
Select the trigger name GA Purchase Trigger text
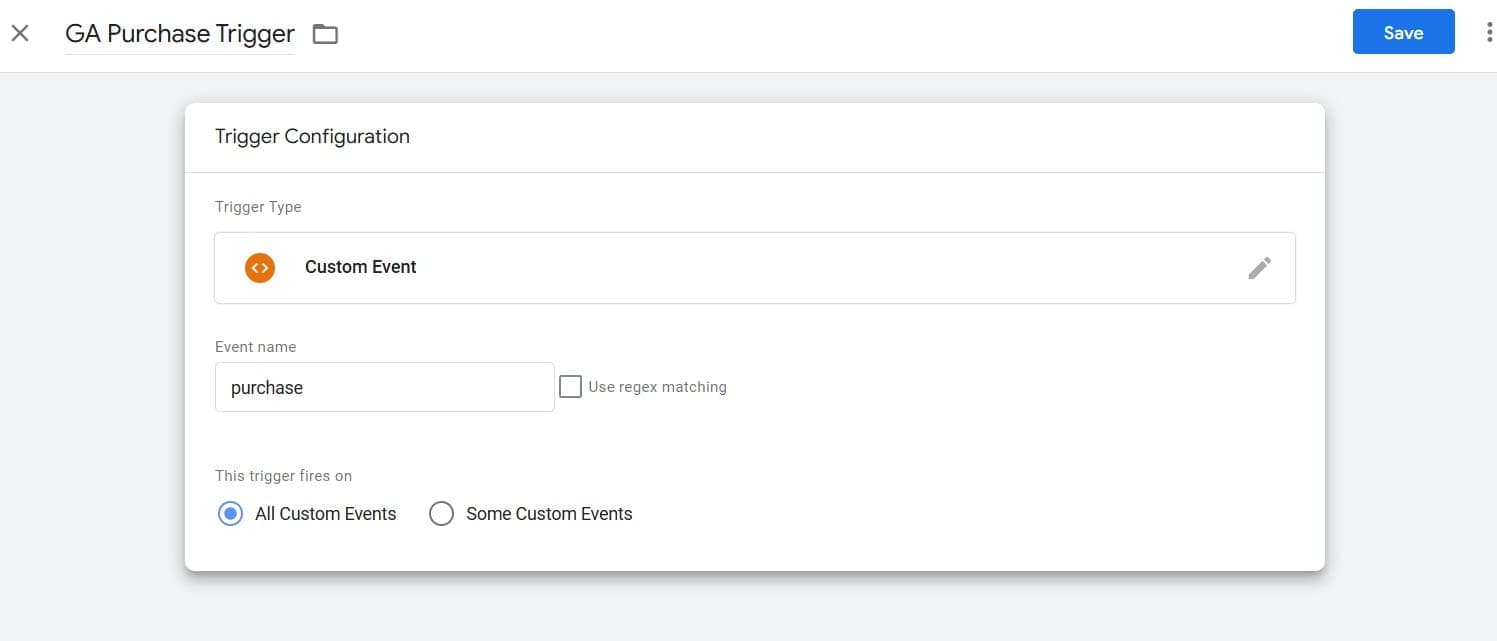[179, 33]
